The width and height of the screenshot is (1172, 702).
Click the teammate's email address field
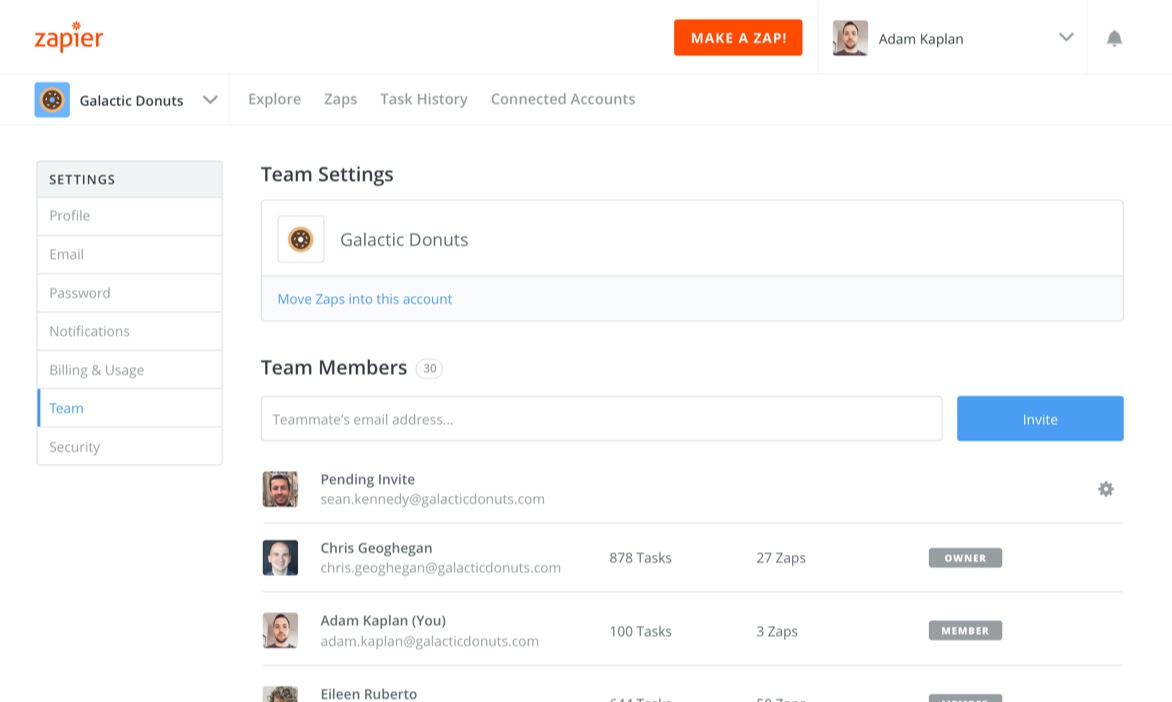point(600,419)
